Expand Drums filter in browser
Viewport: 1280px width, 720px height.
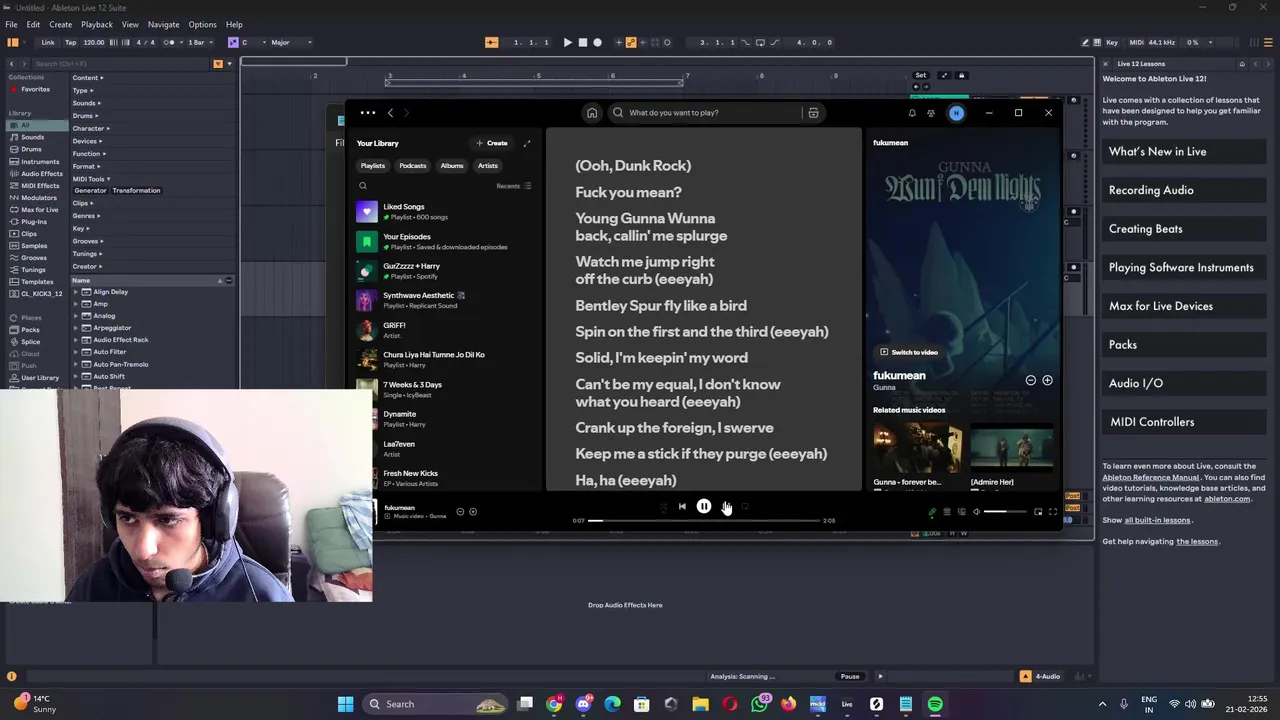(x=85, y=116)
